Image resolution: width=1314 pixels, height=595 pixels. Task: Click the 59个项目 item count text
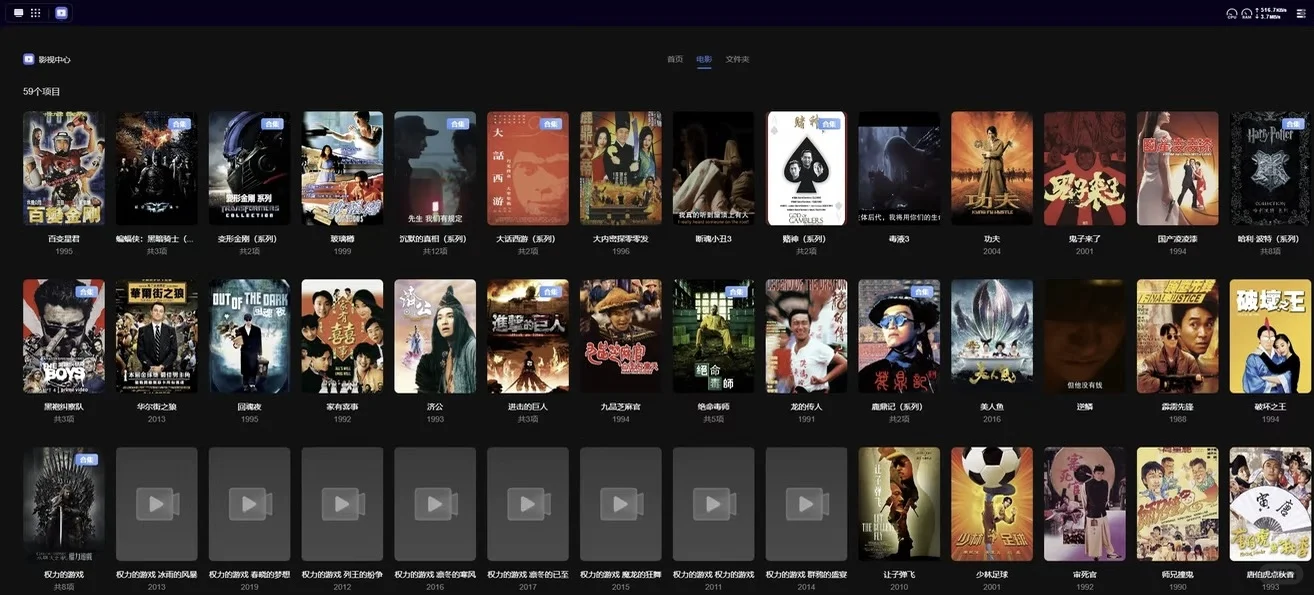tap(42, 91)
